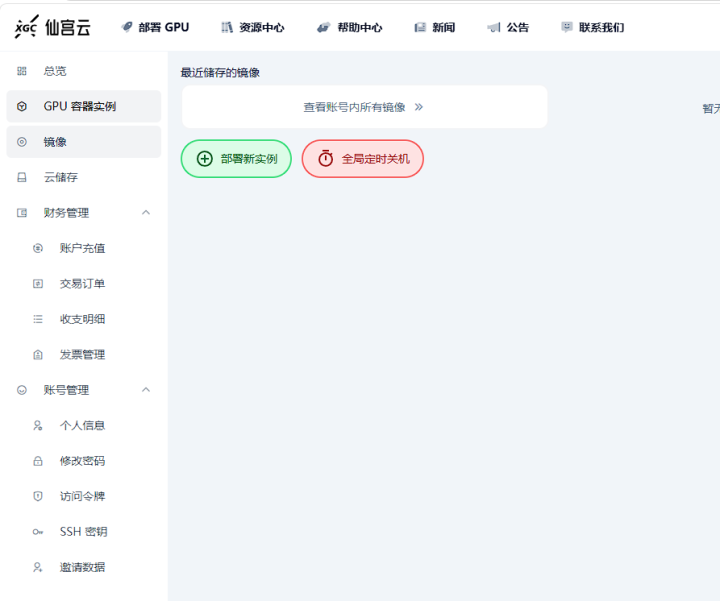Open 资源中心 in top navigation
The height and width of the screenshot is (601, 720).
click(252, 28)
